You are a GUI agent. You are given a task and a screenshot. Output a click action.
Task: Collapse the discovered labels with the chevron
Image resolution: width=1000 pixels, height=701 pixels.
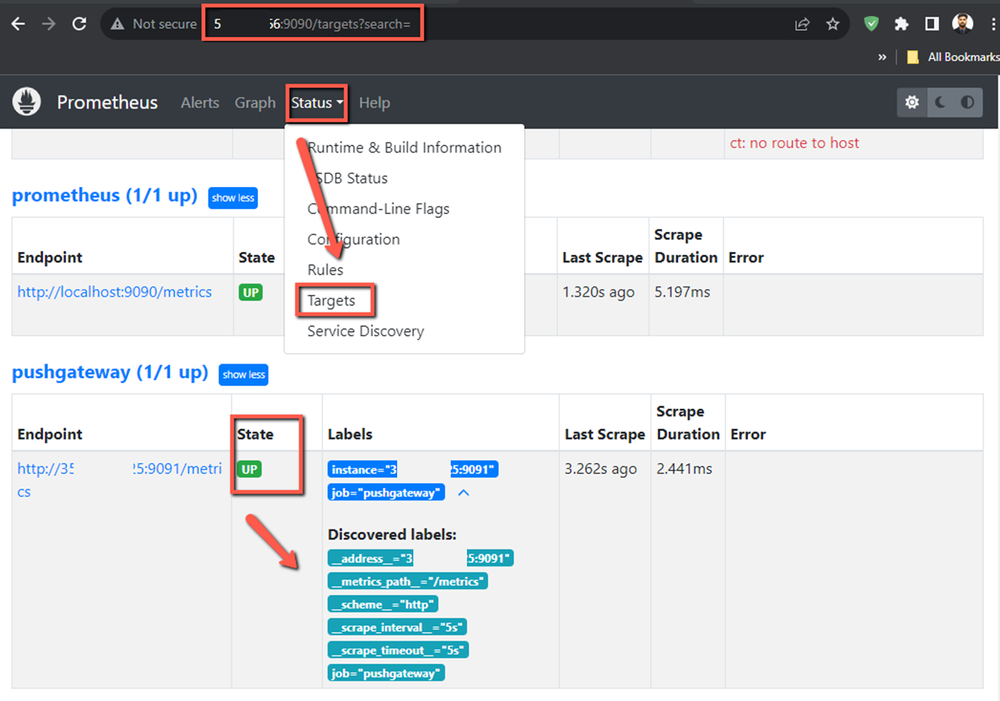461,492
